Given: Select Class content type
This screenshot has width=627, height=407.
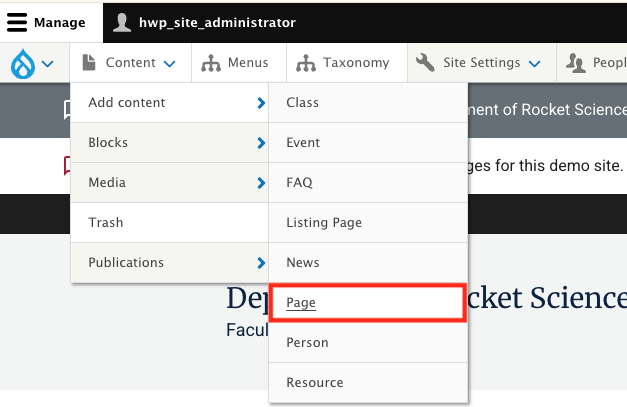Looking at the screenshot, I should 368,103.
